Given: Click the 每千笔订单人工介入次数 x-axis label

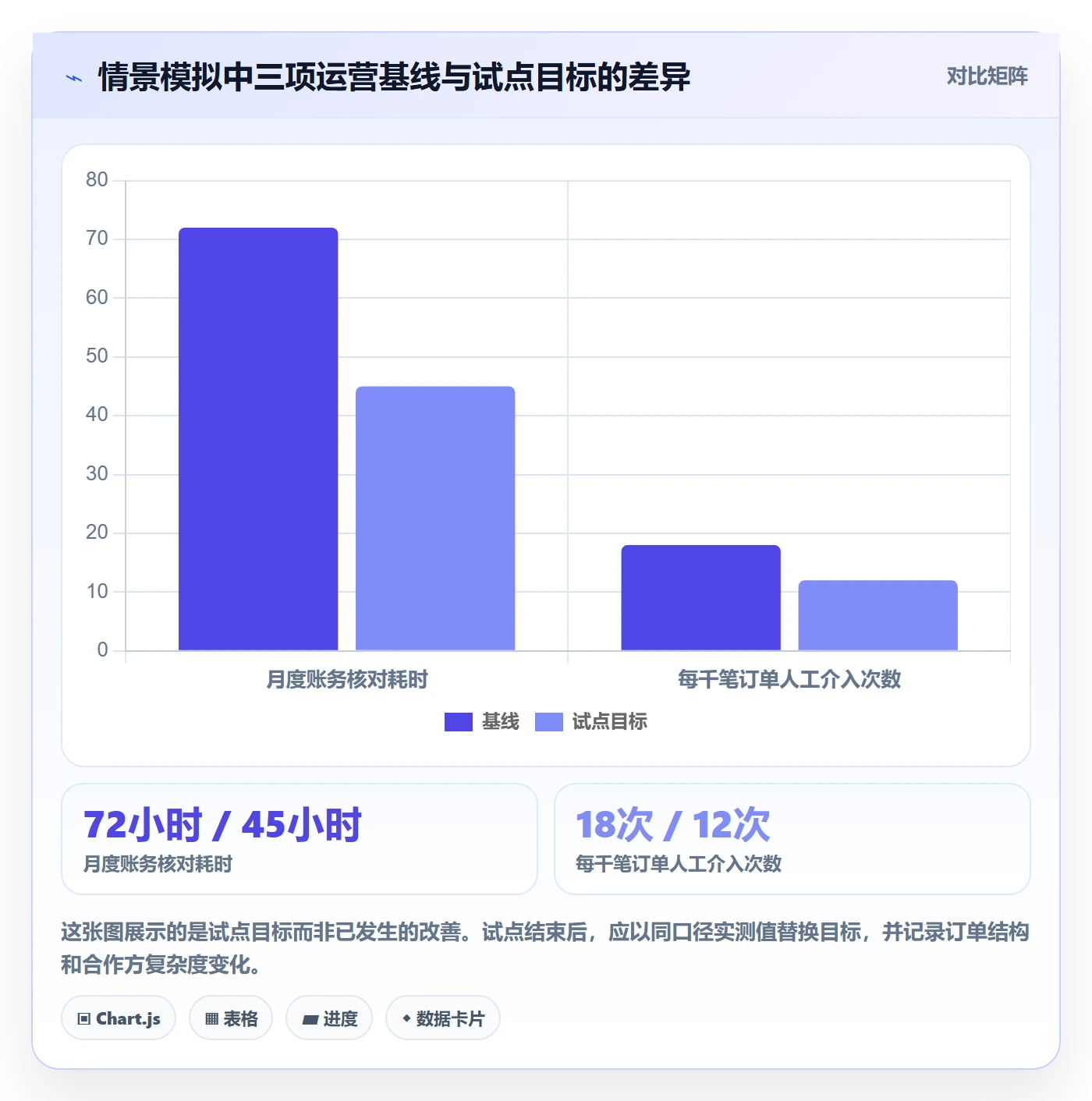Looking at the screenshot, I should (x=789, y=680).
